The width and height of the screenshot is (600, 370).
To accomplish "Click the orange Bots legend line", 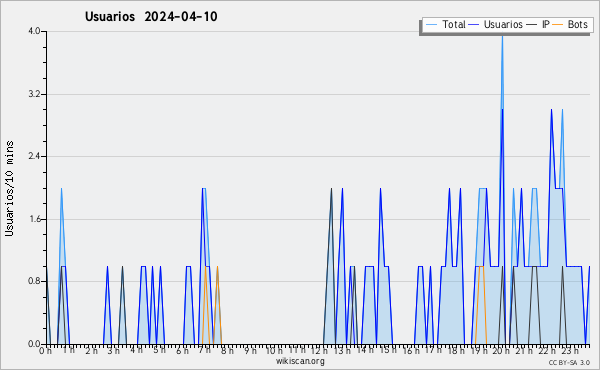I will [558, 25].
